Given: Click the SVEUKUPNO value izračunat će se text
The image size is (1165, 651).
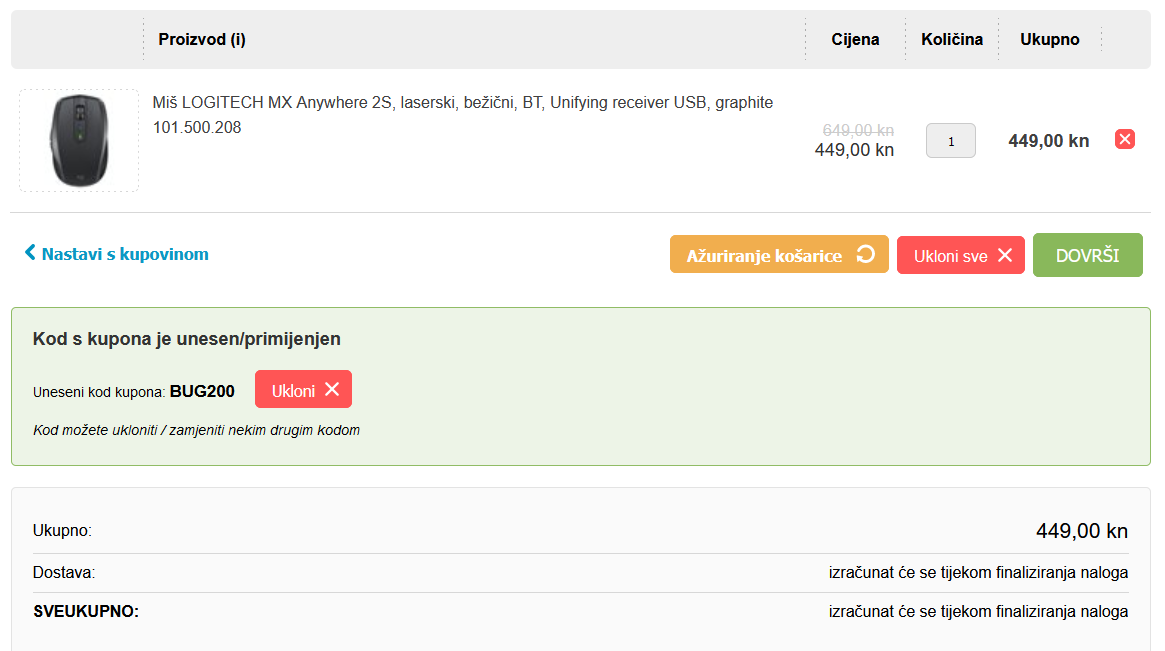Looking at the screenshot, I should click(979, 612).
